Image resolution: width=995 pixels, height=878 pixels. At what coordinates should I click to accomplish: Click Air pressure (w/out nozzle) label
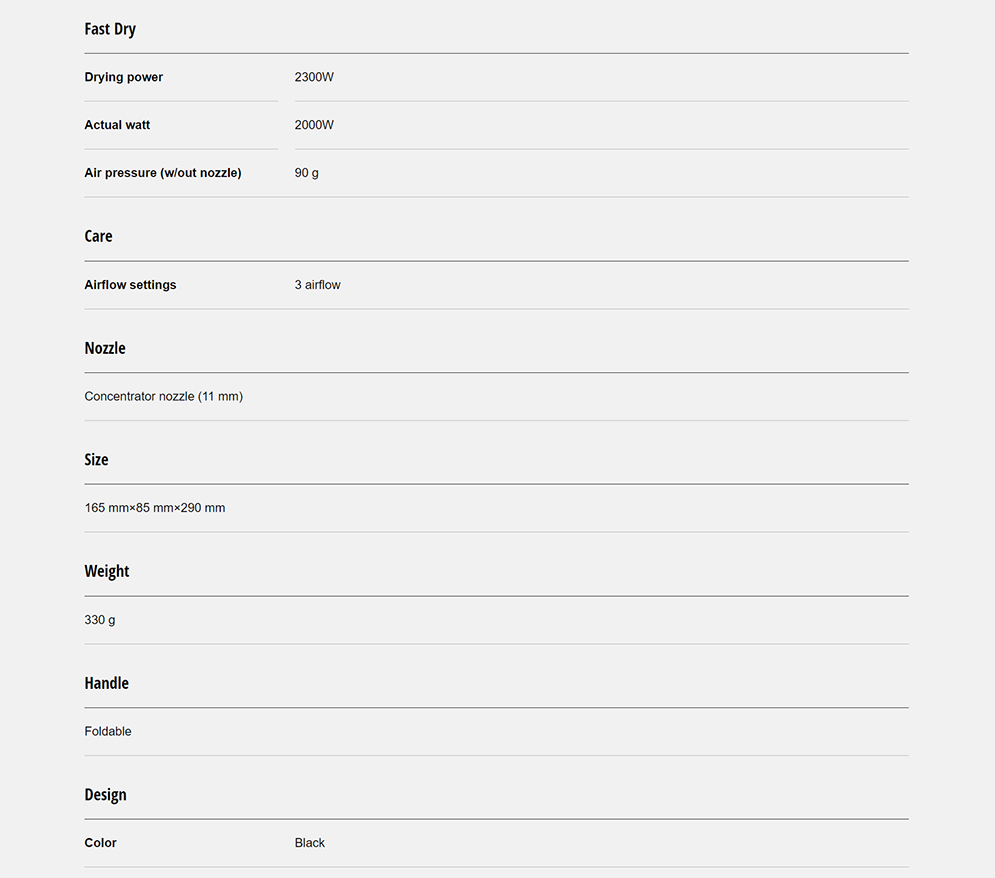(x=163, y=173)
